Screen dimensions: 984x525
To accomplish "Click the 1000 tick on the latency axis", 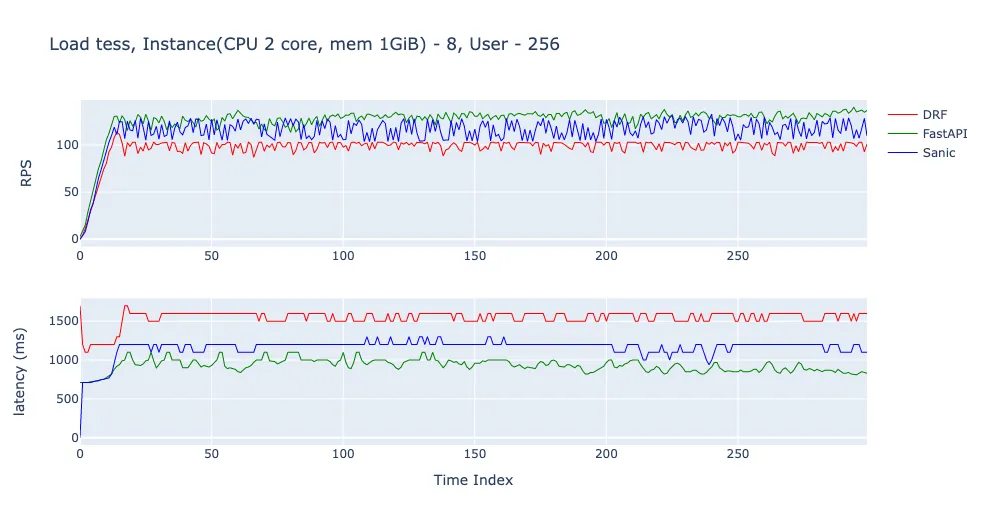I will tap(64, 360).
